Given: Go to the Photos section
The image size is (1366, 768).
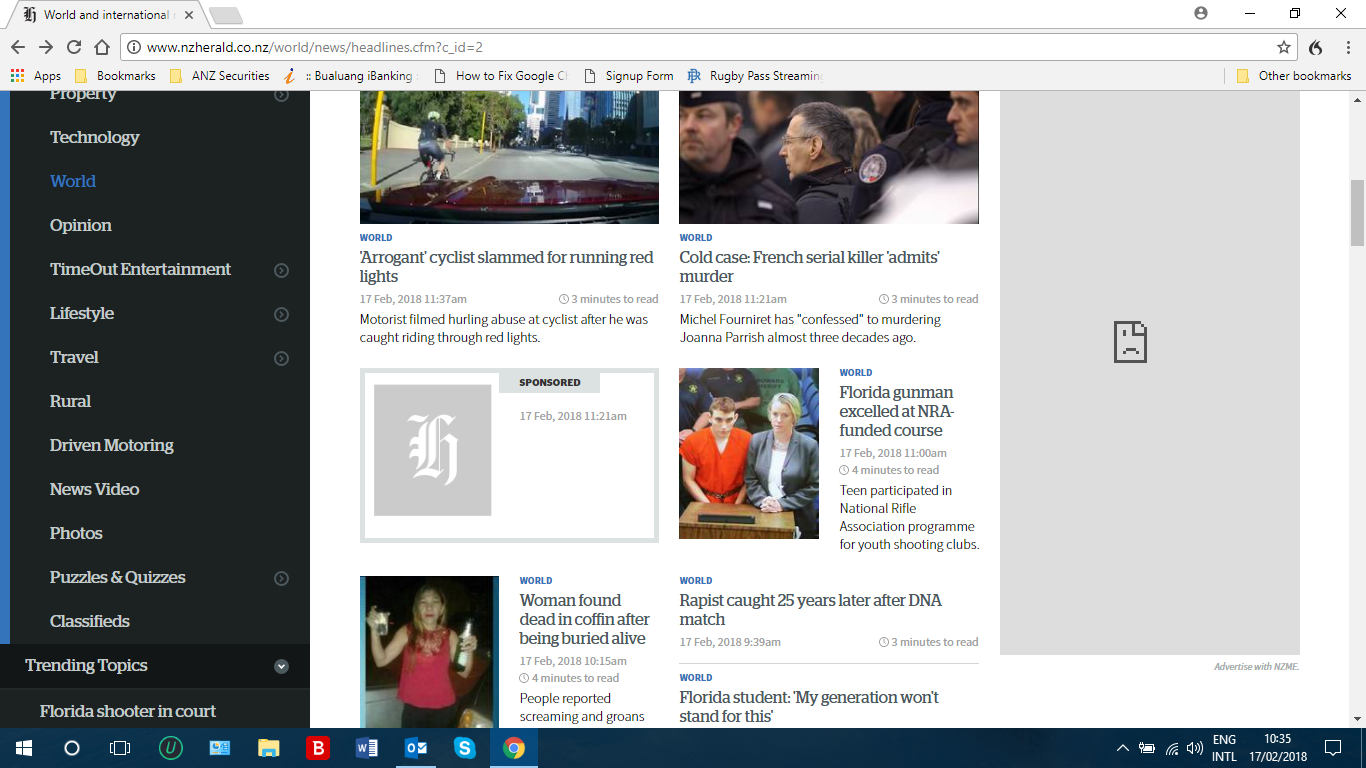Looking at the screenshot, I should [x=76, y=533].
